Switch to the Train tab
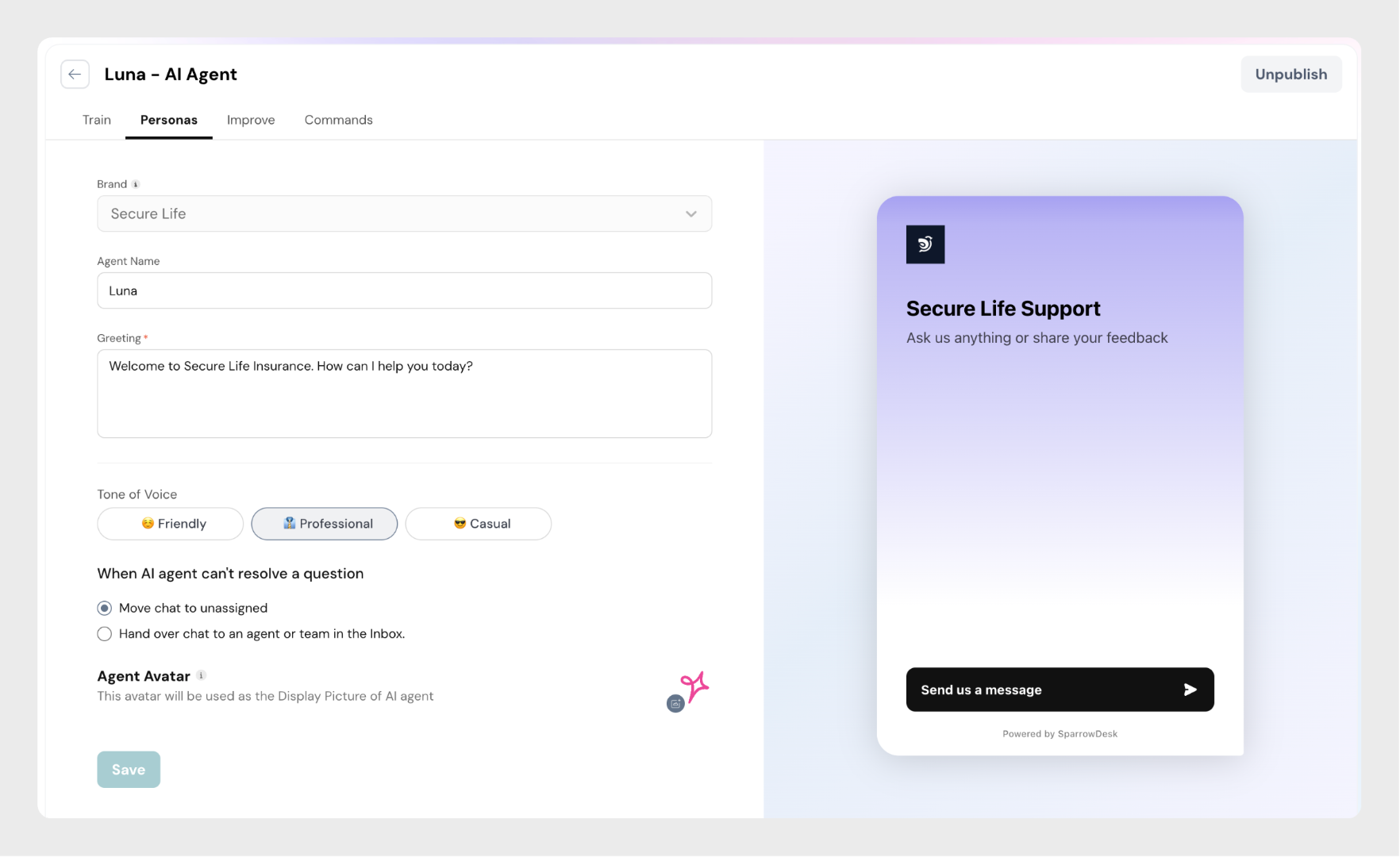This screenshot has height=857, width=1400. (97, 120)
